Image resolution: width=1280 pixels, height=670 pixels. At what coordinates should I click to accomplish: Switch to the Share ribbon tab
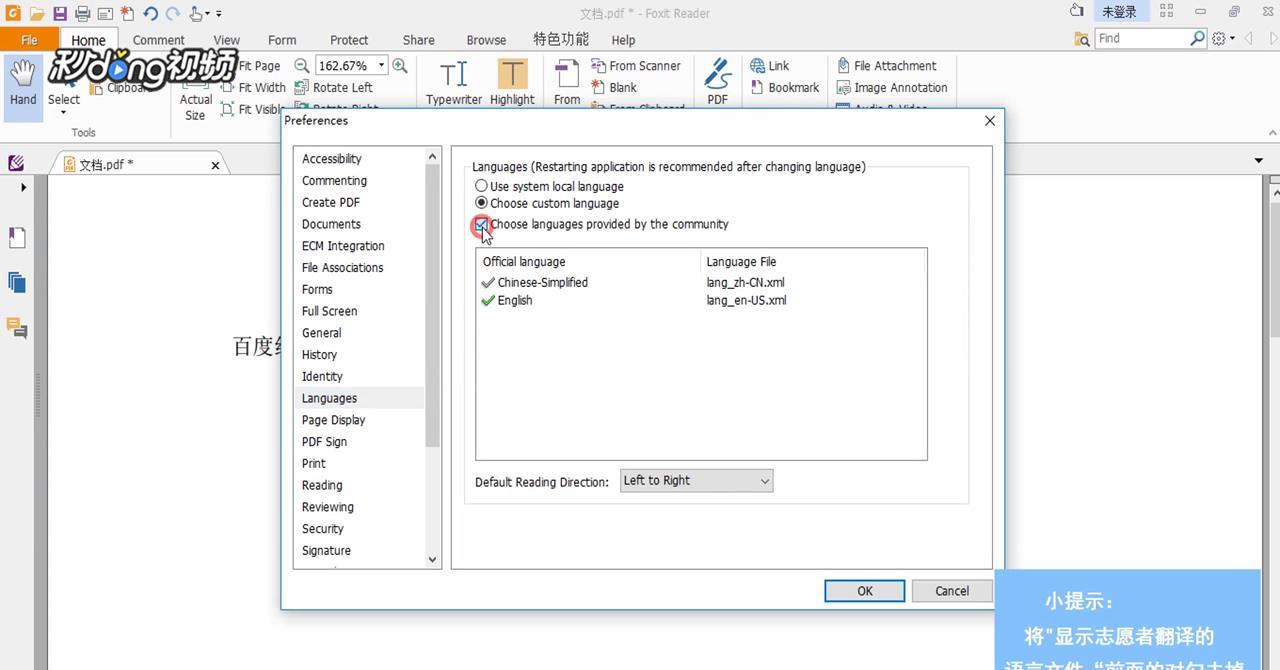coord(418,40)
